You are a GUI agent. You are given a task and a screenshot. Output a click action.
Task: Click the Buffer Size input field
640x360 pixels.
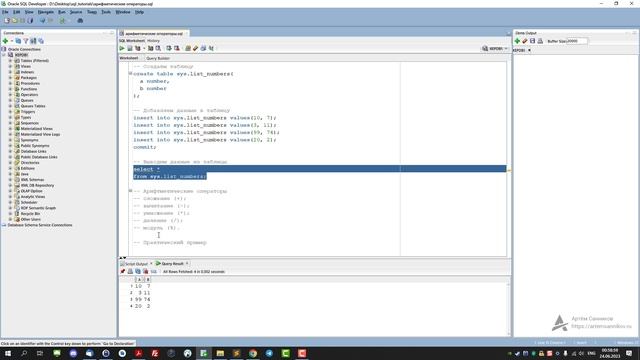coord(577,41)
